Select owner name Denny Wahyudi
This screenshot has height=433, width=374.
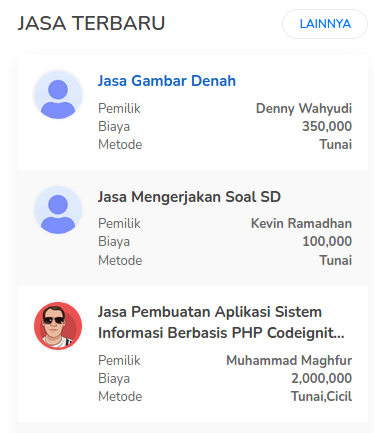[x=304, y=109]
